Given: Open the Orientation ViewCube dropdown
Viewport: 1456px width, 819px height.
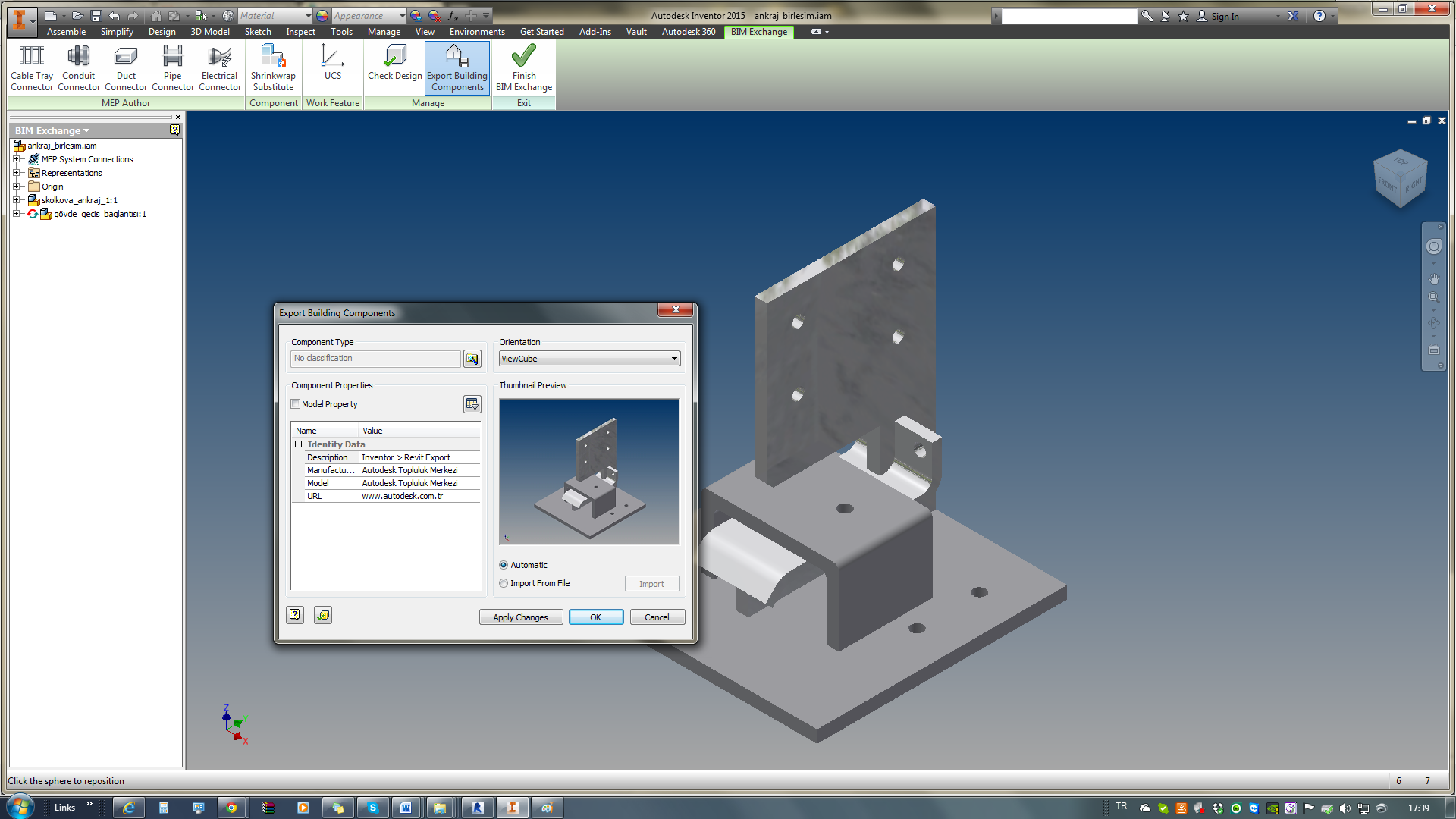Looking at the screenshot, I should tap(589, 359).
